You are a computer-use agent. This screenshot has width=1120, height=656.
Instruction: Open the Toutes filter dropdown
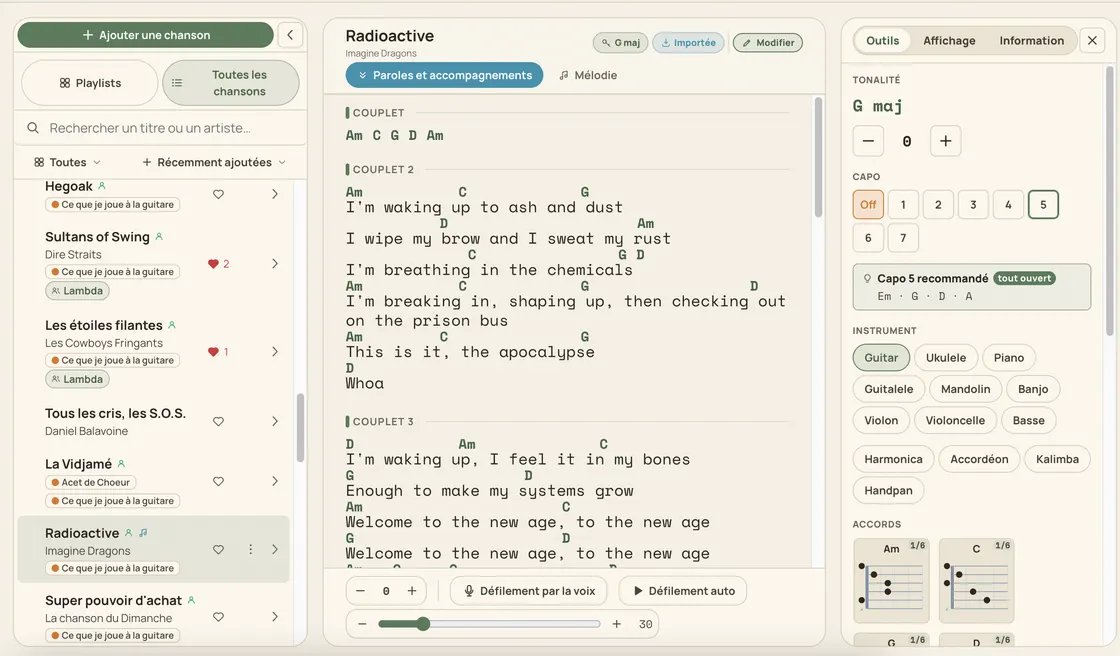[68, 162]
